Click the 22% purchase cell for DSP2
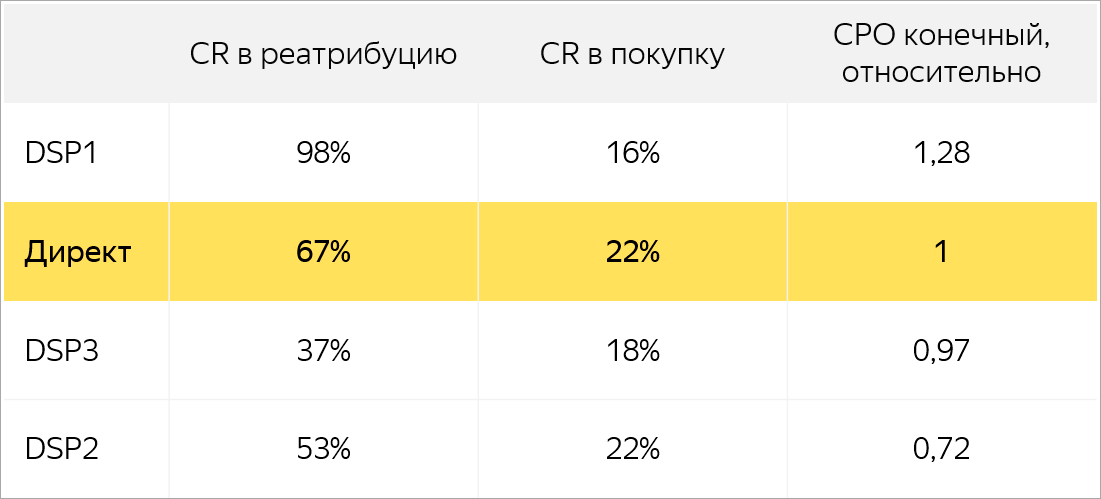The image size is (1101, 499). click(x=633, y=449)
